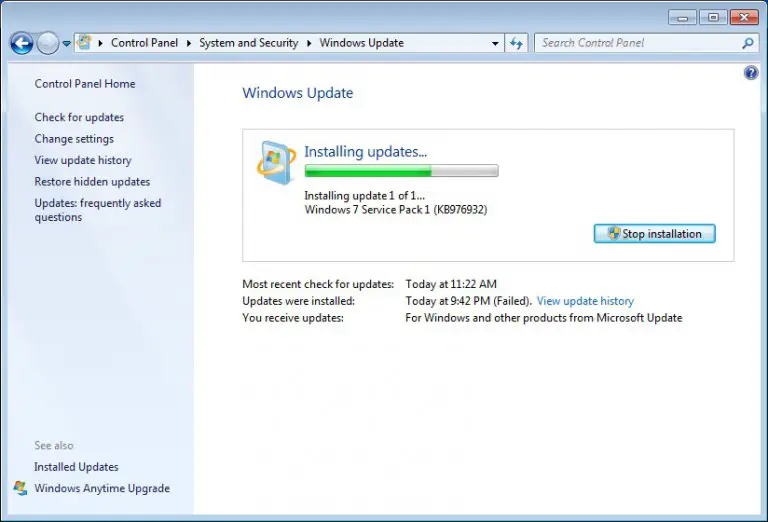Screen dimensions: 768x522
Task: Expand the arrow after System and Security
Action: pyautogui.click(x=309, y=43)
